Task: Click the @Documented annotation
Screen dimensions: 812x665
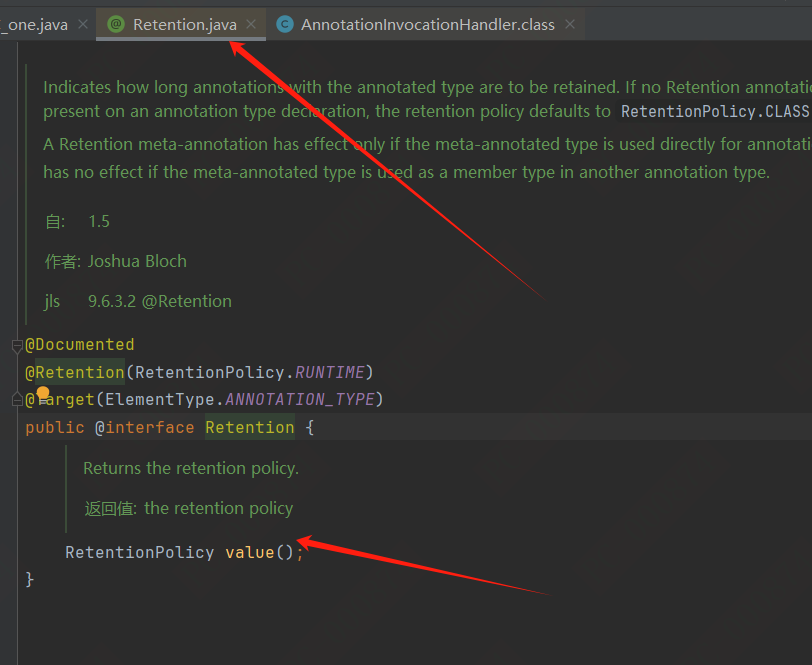Action: point(80,345)
